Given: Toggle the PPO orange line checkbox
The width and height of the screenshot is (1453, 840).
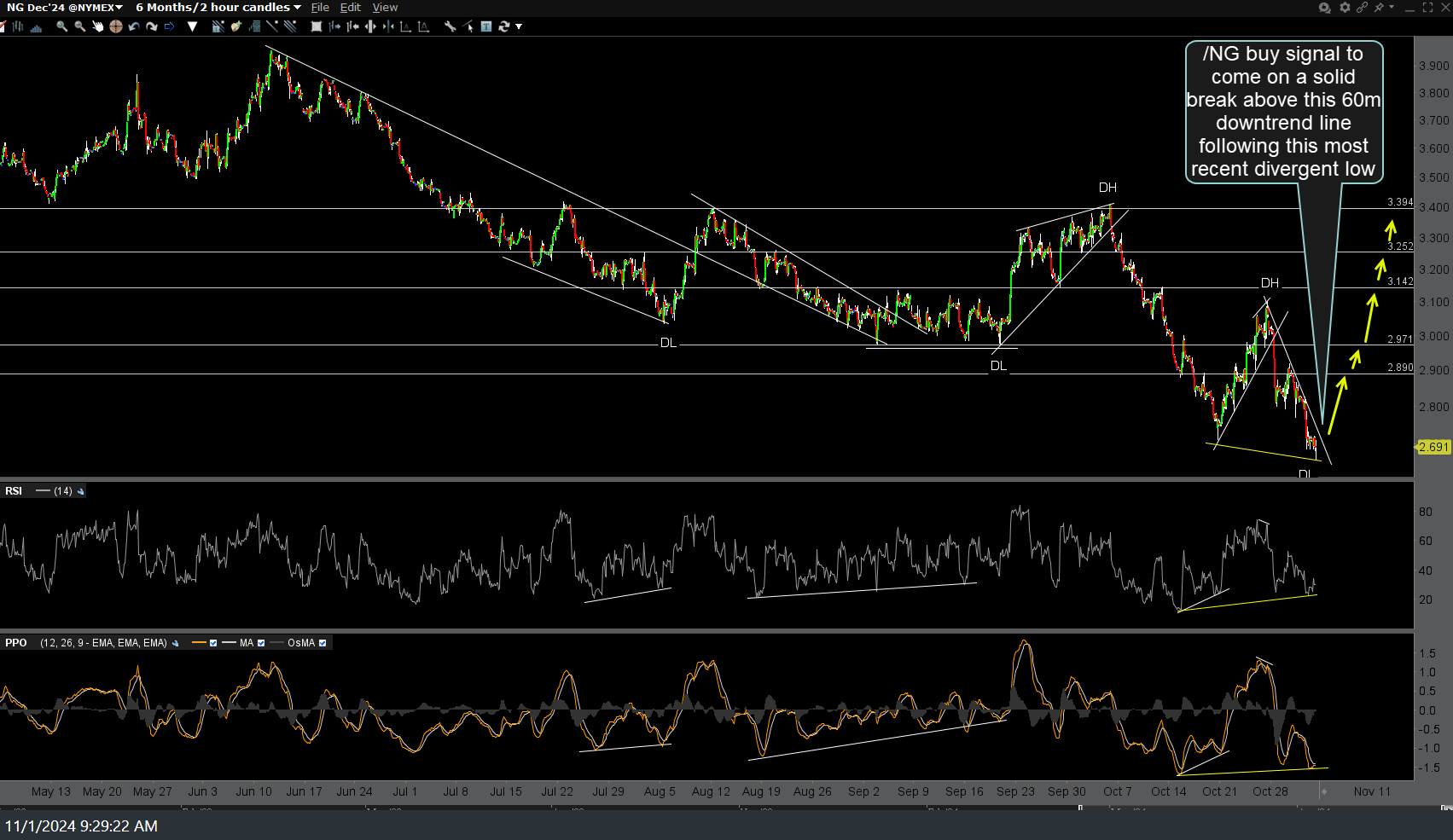Looking at the screenshot, I should [213, 643].
